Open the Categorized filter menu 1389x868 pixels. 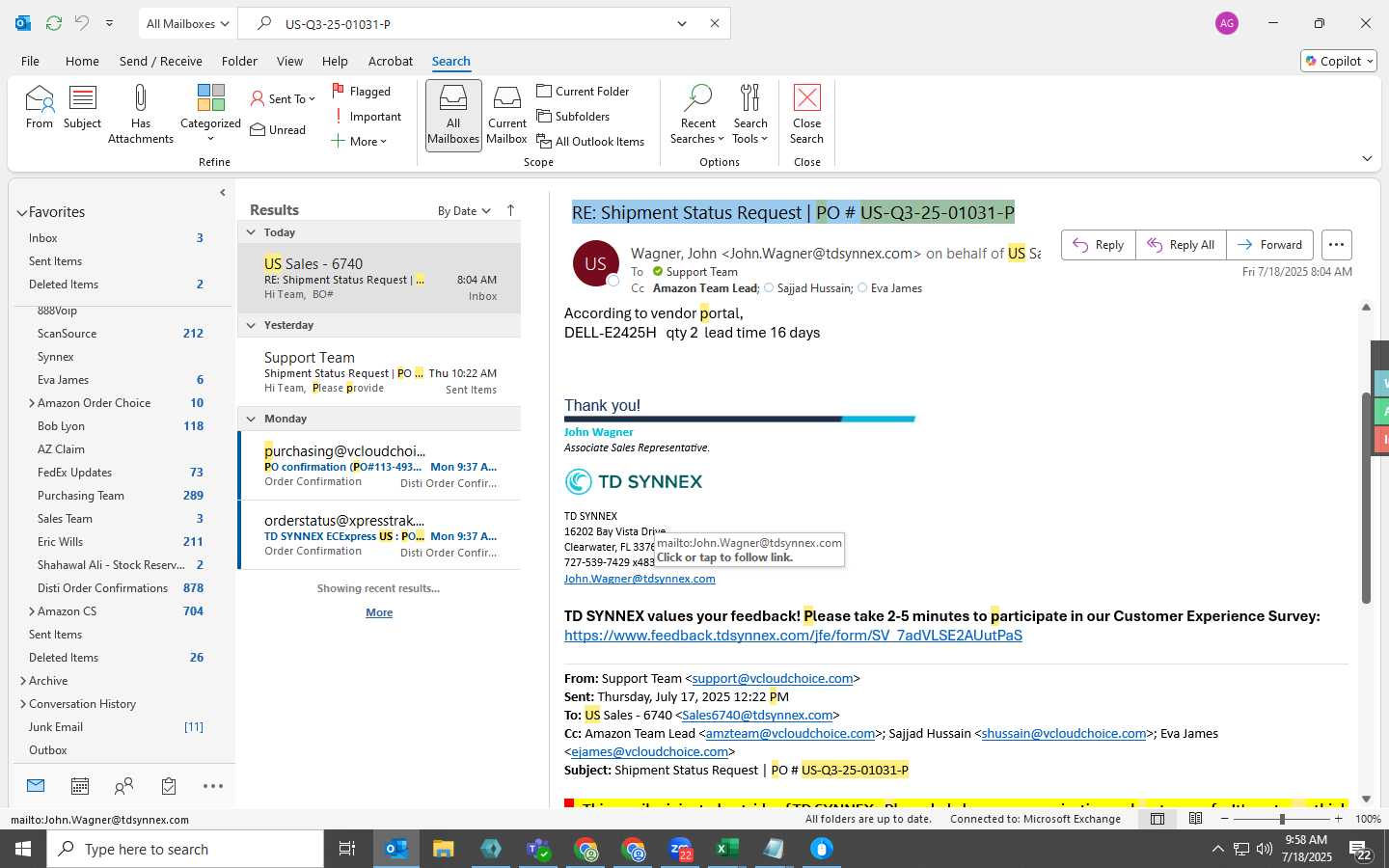210,114
